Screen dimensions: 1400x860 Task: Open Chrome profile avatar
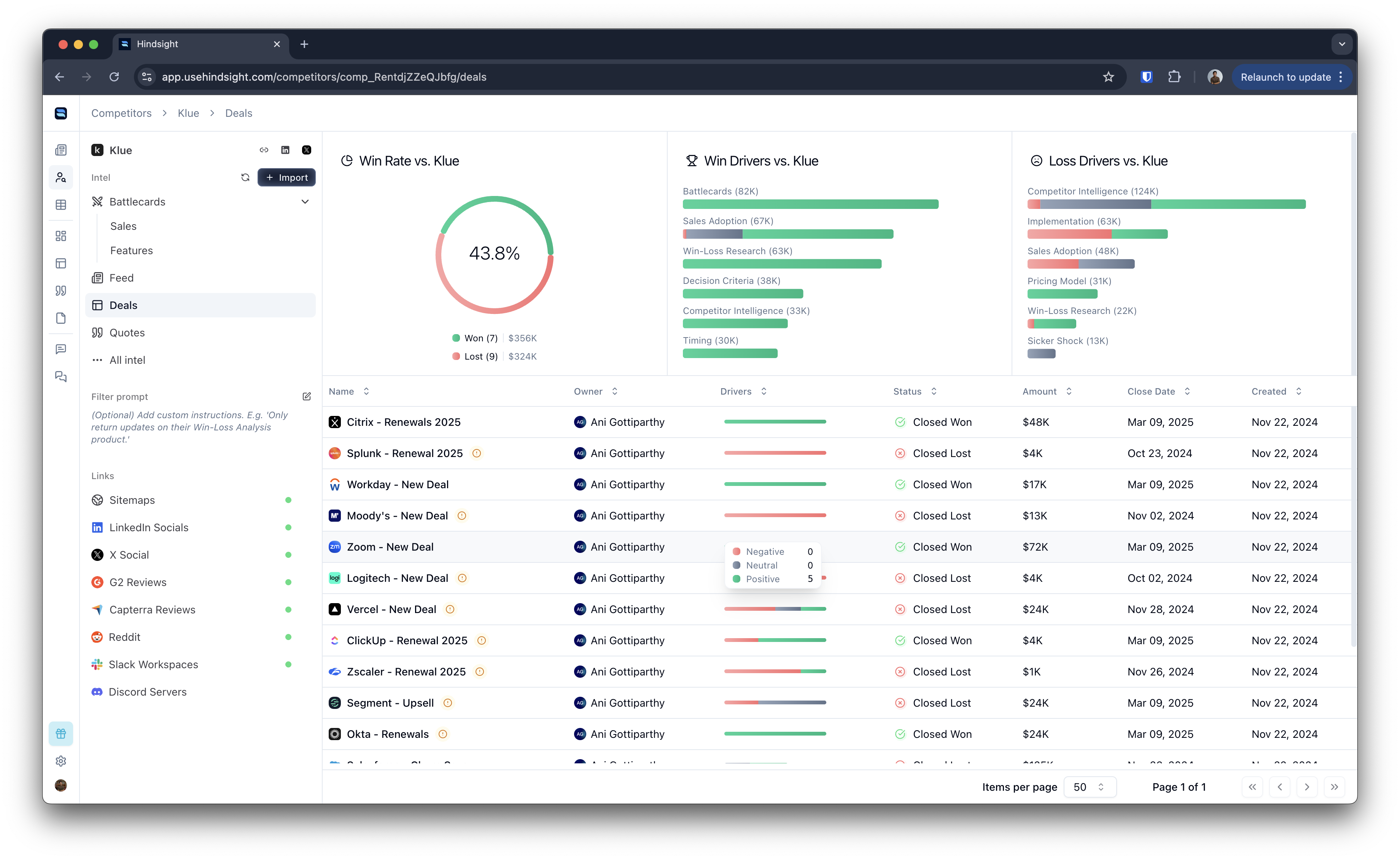coord(1215,77)
